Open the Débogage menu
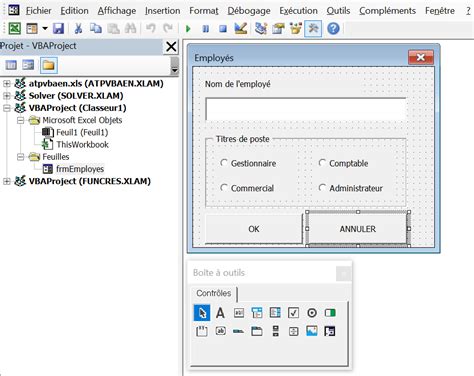Screen dimensions: 474x376 tap(249, 11)
